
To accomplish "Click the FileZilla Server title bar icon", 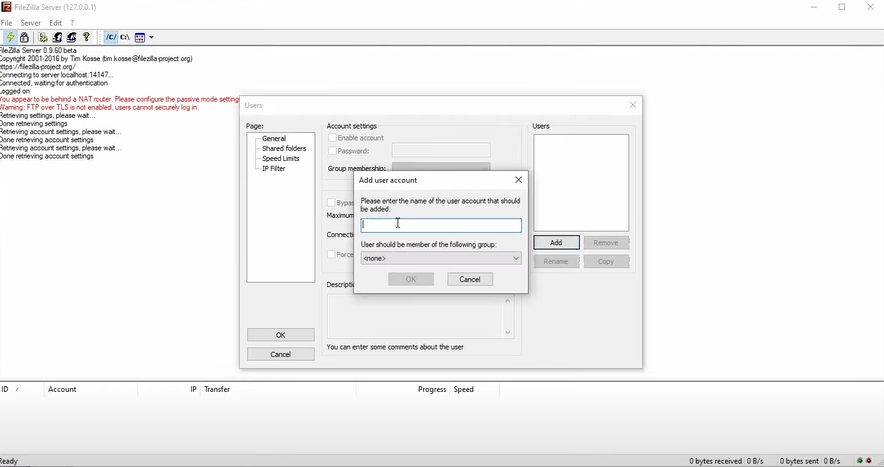I will [x=6, y=7].
